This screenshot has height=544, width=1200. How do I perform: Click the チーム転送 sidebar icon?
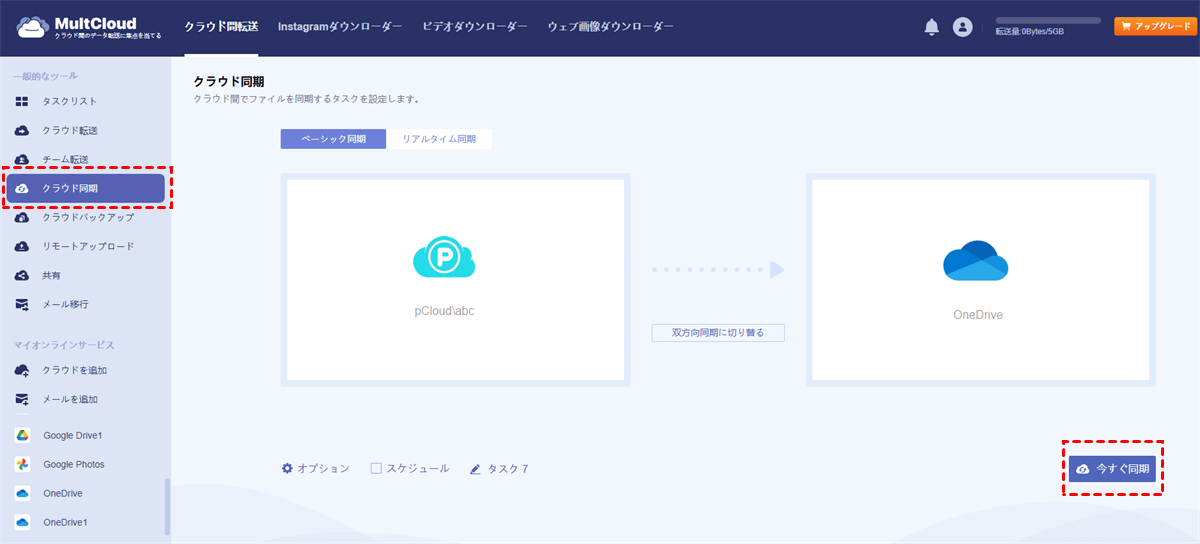tap(22, 160)
